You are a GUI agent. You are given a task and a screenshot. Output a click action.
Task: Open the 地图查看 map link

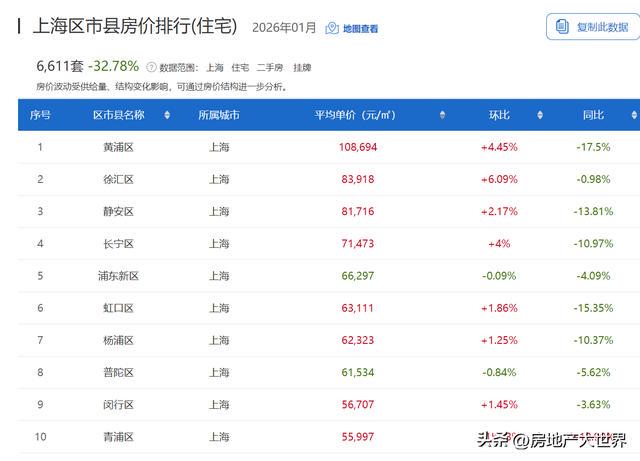click(x=360, y=29)
